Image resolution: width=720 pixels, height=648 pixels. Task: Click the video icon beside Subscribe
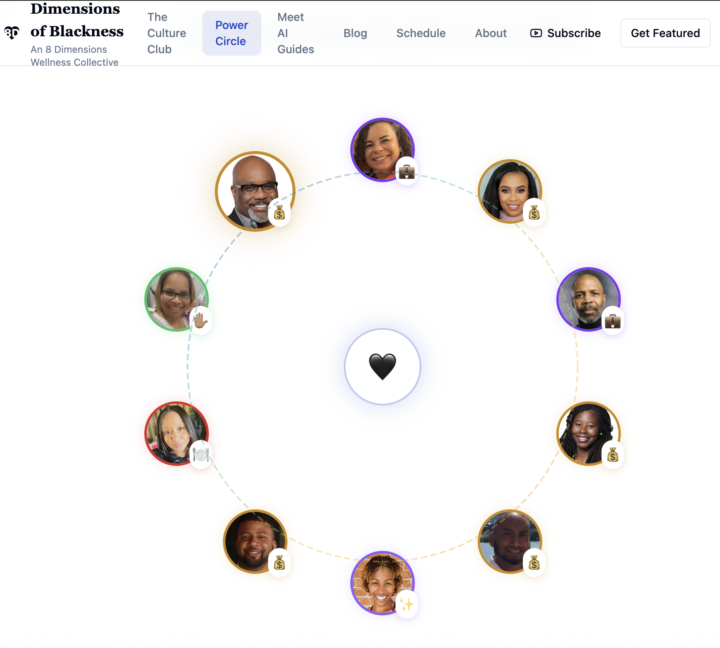[x=536, y=33]
